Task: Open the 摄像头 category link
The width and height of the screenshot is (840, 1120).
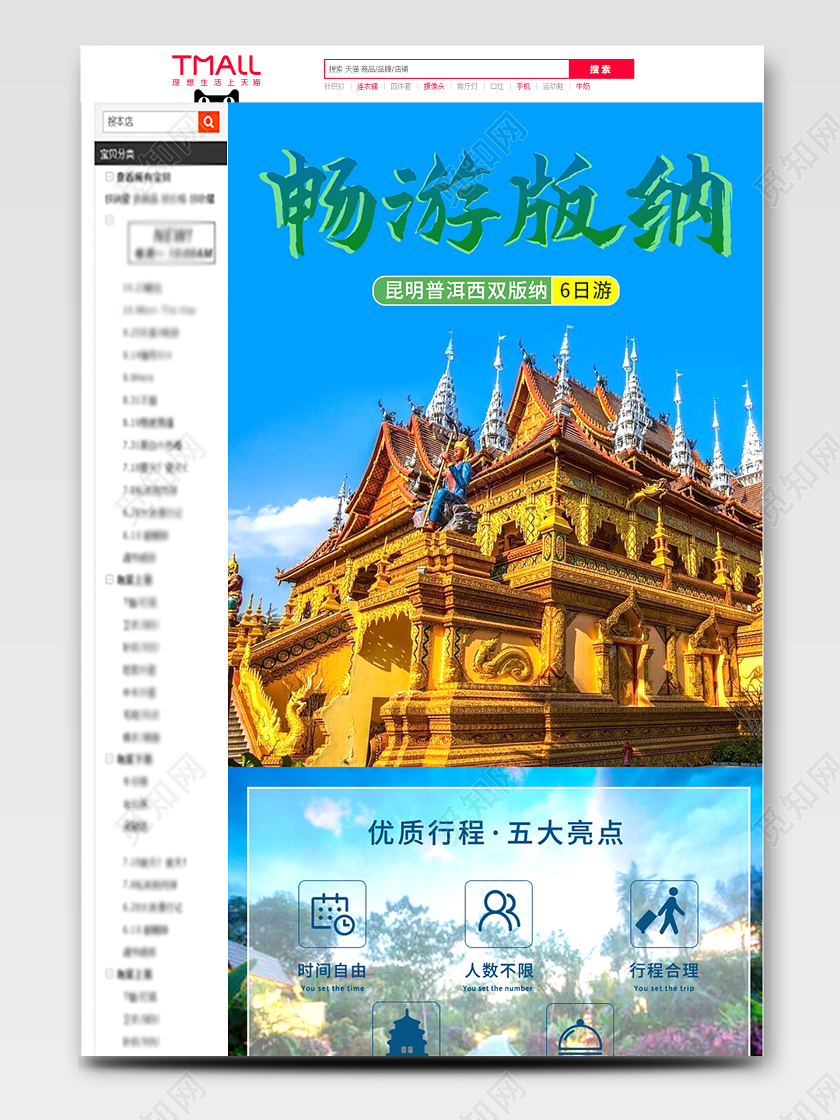Action: click(431, 86)
